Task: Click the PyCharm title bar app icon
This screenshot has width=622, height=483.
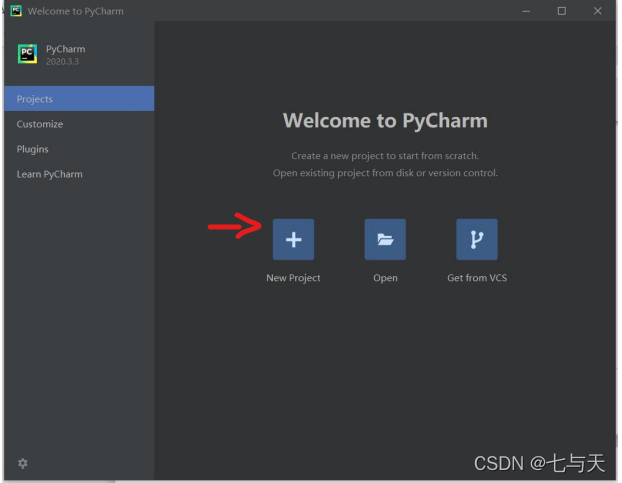Action: 16,11
